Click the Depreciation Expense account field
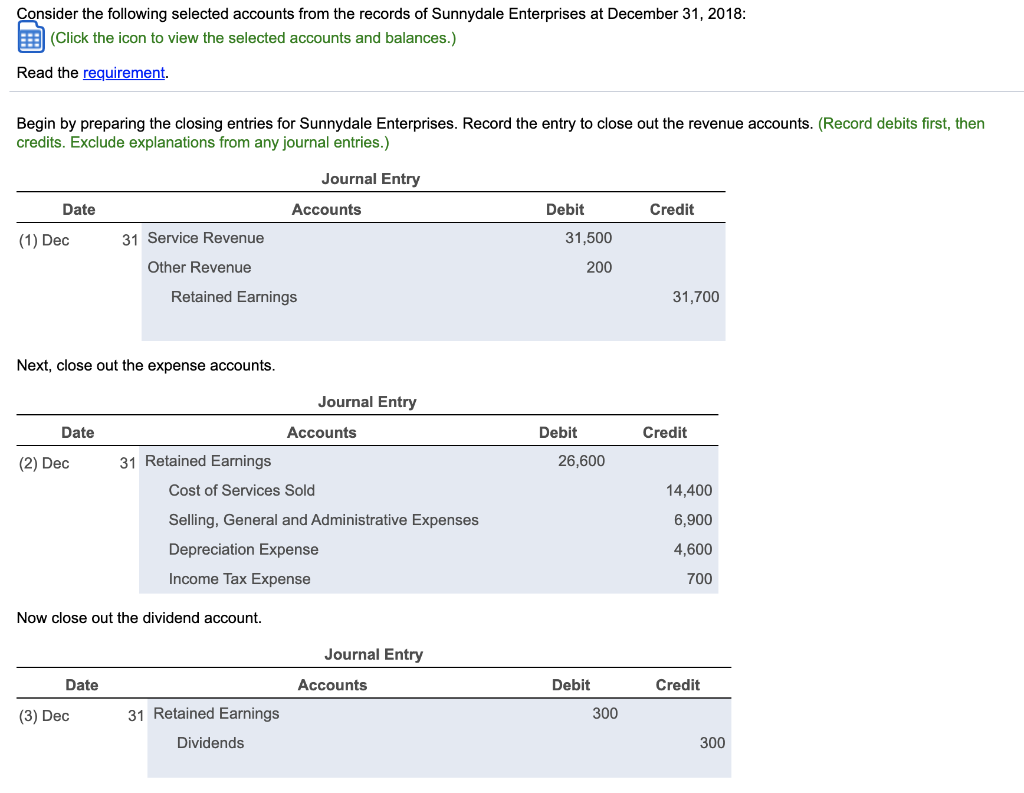 tap(244, 549)
